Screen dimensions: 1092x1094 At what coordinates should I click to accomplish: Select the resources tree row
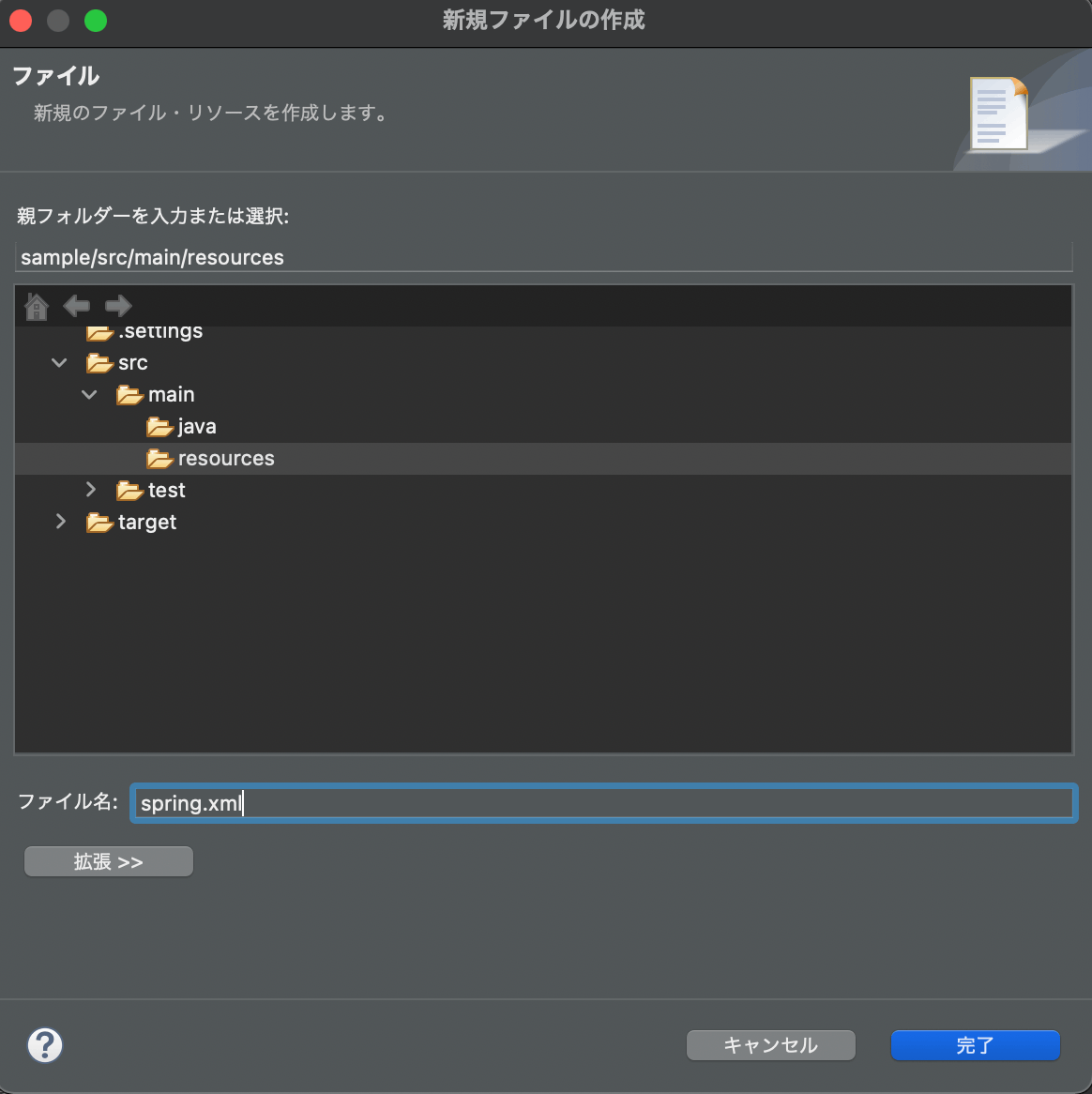pos(543,459)
